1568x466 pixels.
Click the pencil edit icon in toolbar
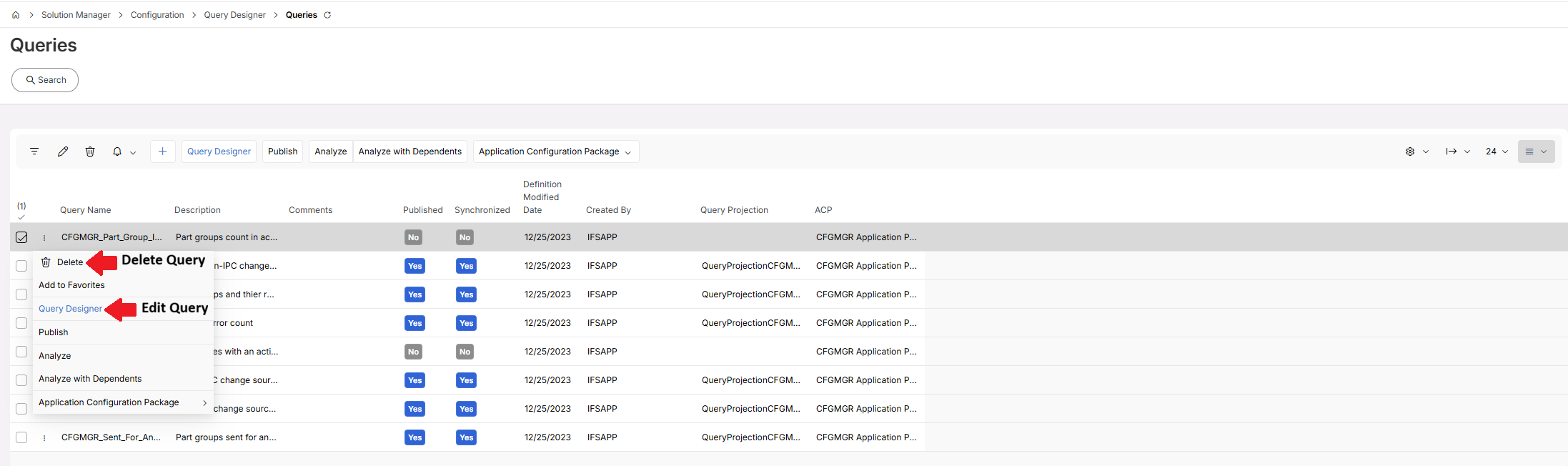pyautogui.click(x=63, y=152)
